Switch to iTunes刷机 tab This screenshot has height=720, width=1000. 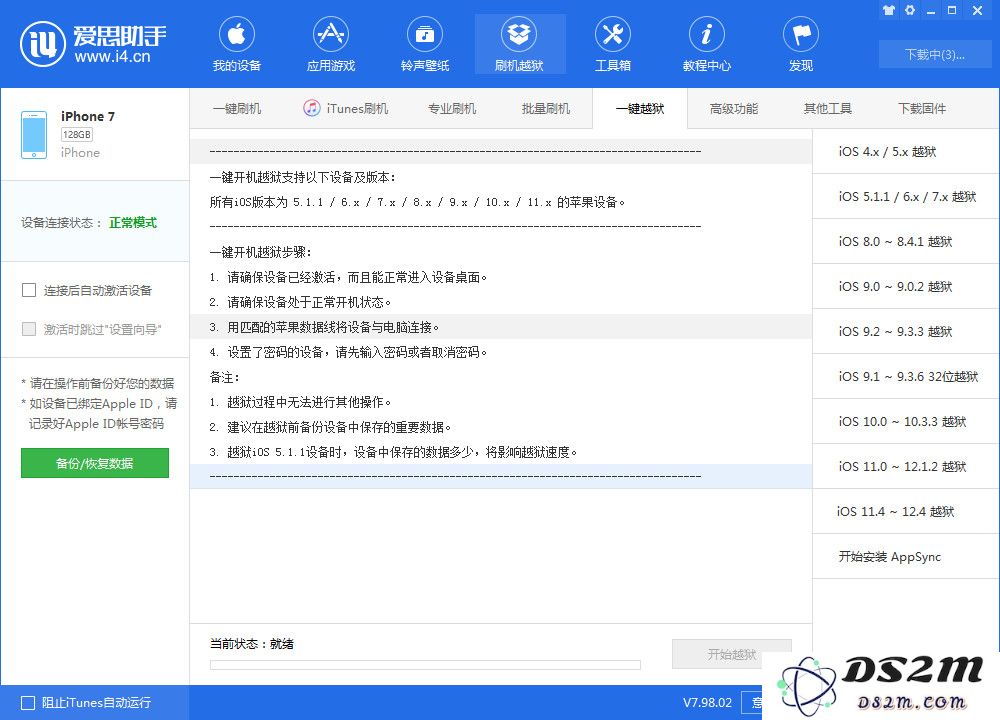pos(346,108)
